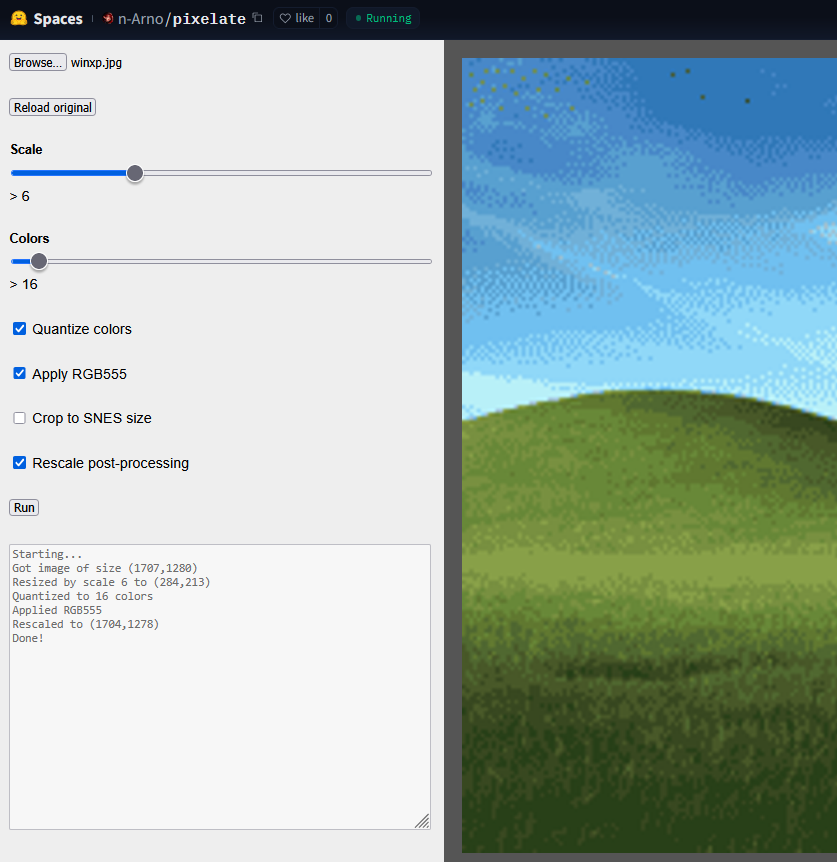Open the pixelate space title link

pyautogui.click(x=209, y=19)
